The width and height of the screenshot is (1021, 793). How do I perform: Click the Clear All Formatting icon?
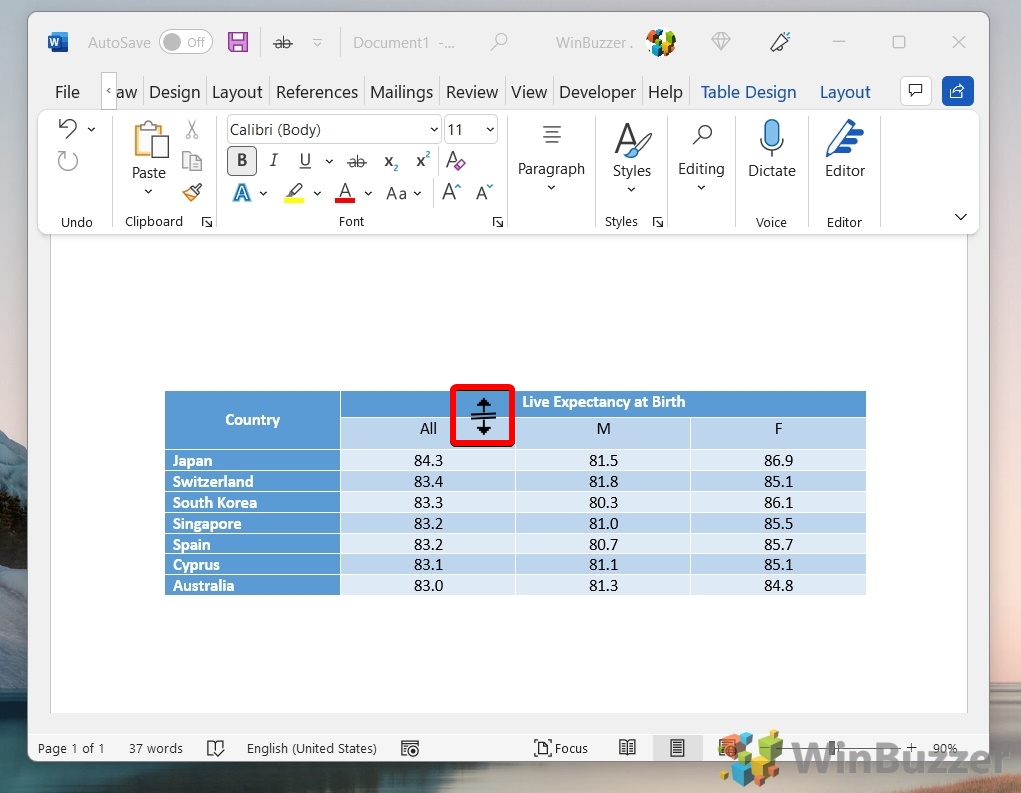coord(455,161)
